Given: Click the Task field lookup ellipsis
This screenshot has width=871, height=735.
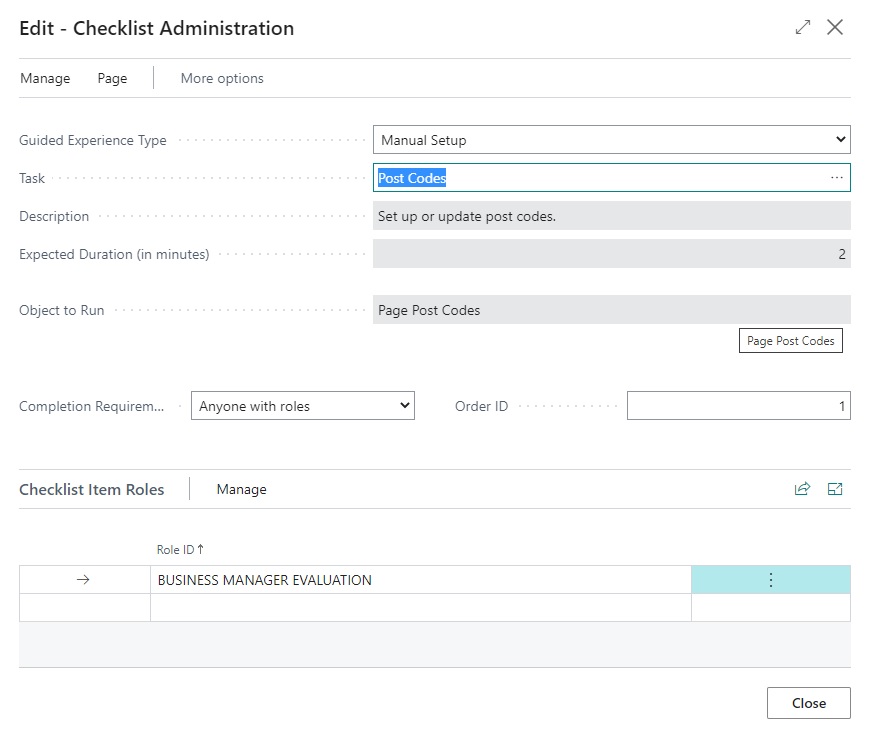Looking at the screenshot, I should (x=836, y=178).
